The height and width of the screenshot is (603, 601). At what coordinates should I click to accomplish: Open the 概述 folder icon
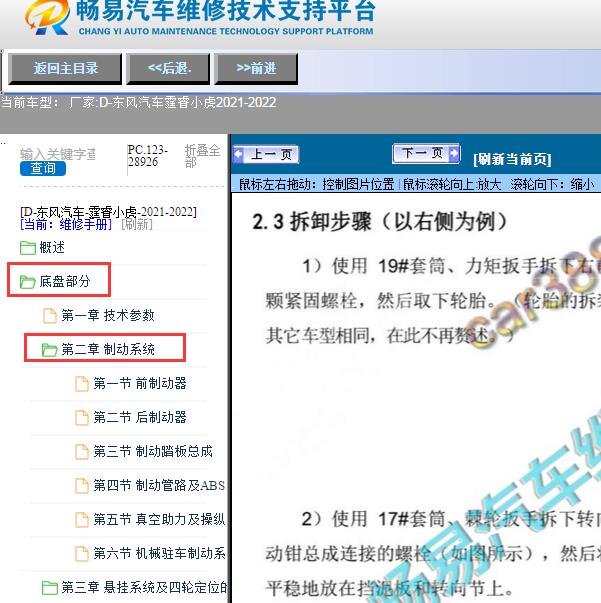tap(28, 248)
